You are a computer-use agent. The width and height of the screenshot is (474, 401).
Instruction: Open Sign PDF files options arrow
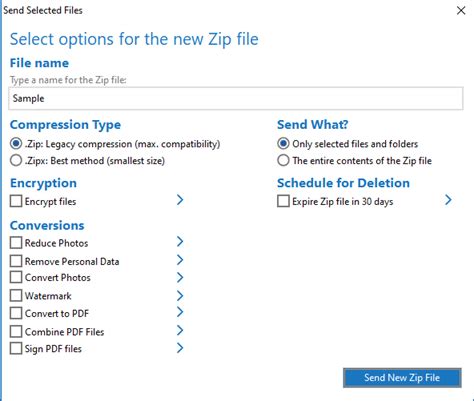(x=180, y=348)
